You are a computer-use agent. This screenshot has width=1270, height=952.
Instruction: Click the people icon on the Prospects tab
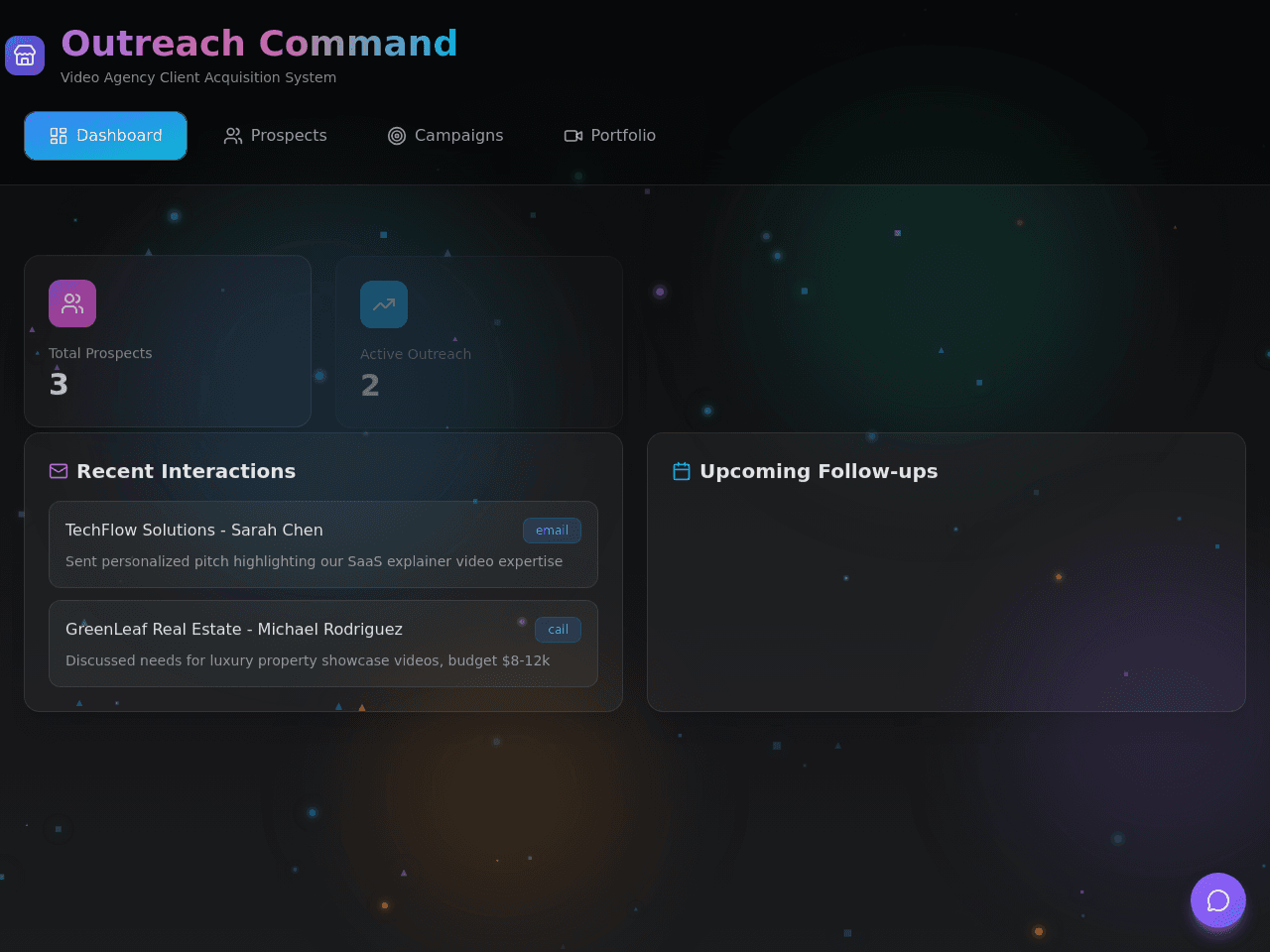pyautogui.click(x=233, y=136)
